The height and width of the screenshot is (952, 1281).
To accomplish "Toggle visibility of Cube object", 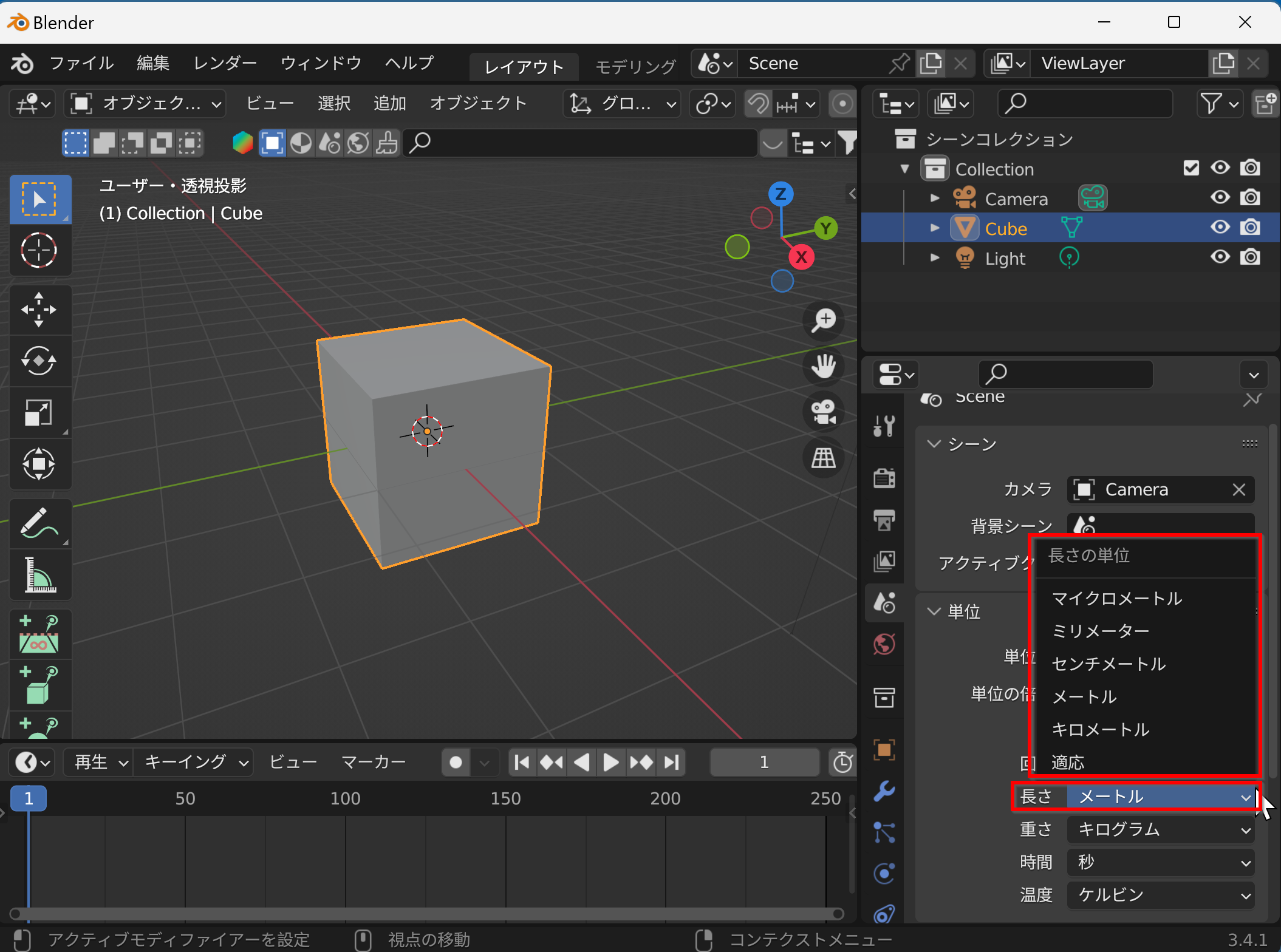I will 1220,228.
